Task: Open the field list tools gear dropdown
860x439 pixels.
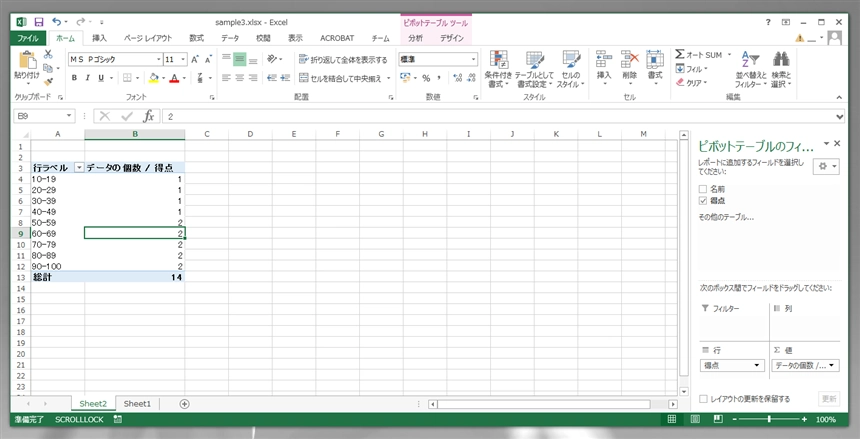Action: (827, 166)
